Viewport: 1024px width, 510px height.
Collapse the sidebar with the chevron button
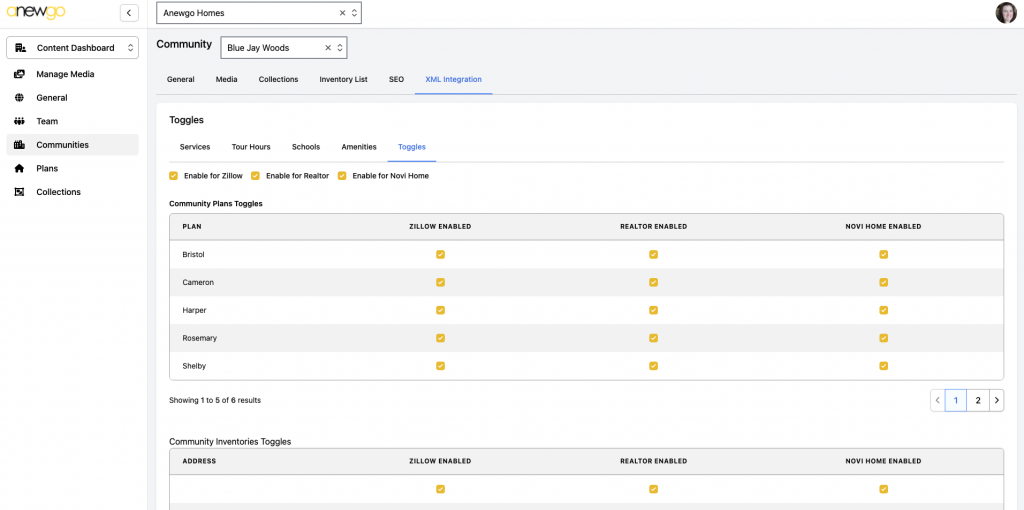pos(129,12)
